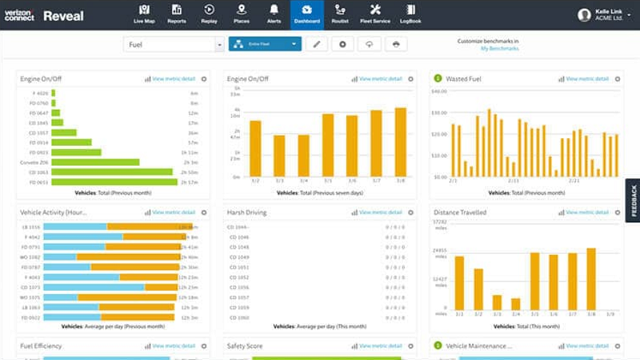The height and width of the screenshot is (360, 640).
Task: Click the FEEDBACK side tab
Action: 633,200
